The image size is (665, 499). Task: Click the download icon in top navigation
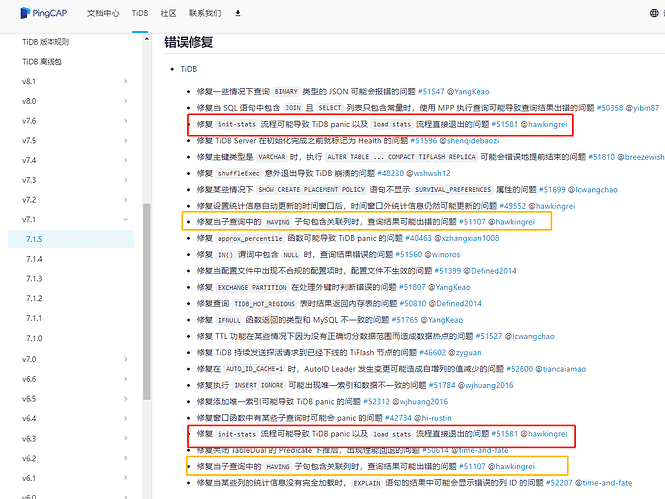(x=238, y=14)
